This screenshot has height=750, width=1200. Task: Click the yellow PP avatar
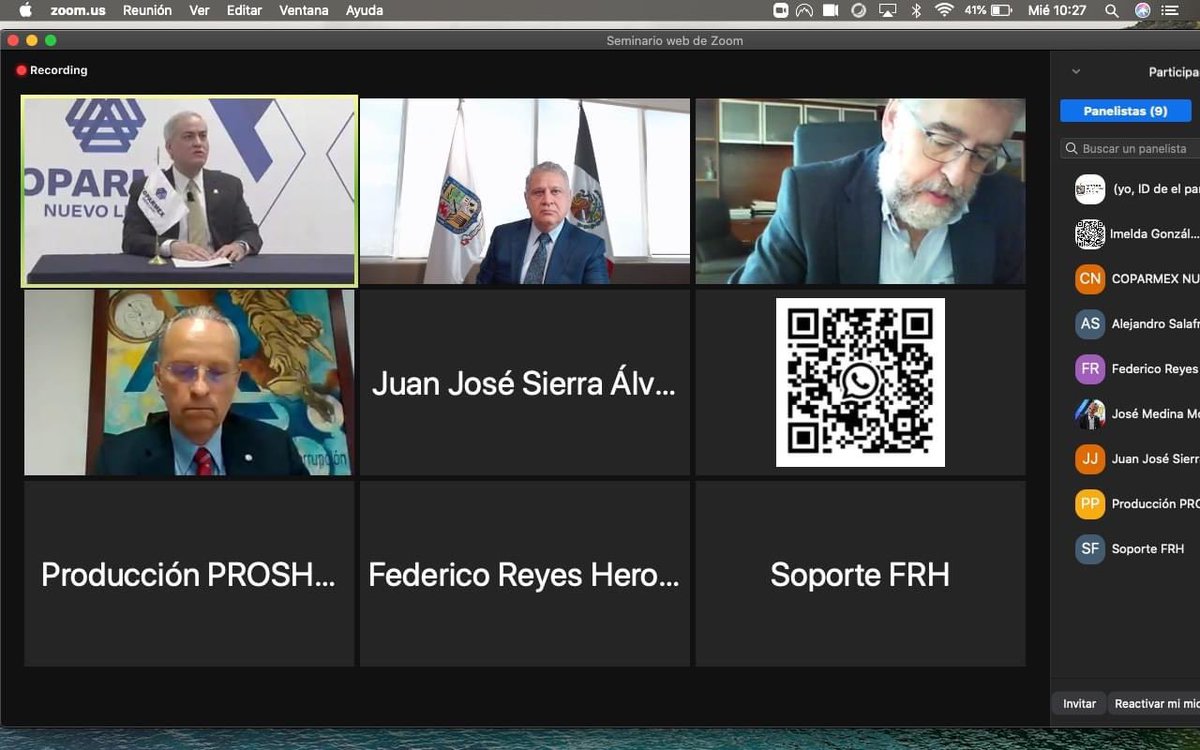(x=1090, y=504)
